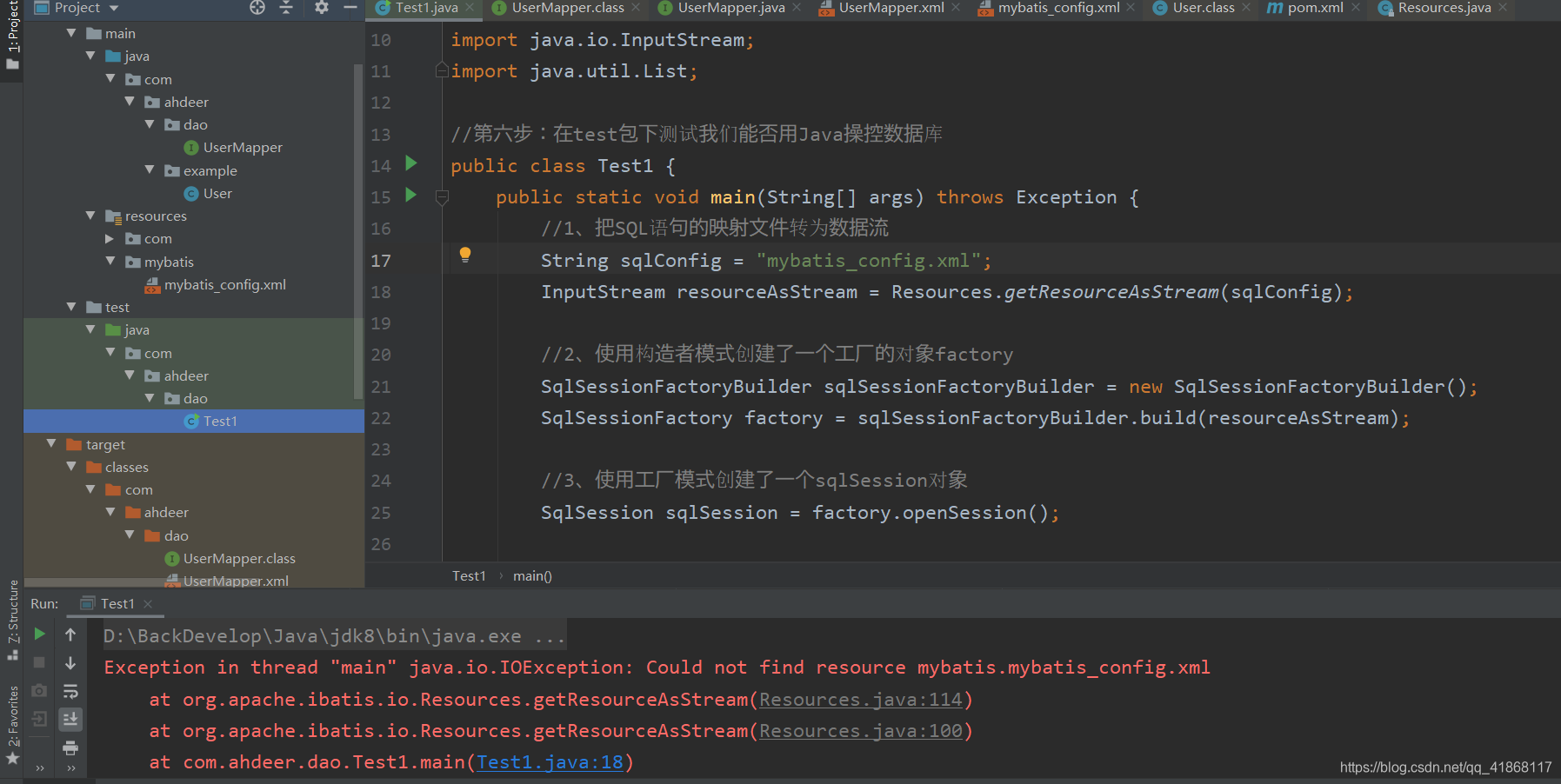The width and height of the screenshot is (1561, 784).
Task: Click line number 22 in the gutter
Action: (381, 418)
